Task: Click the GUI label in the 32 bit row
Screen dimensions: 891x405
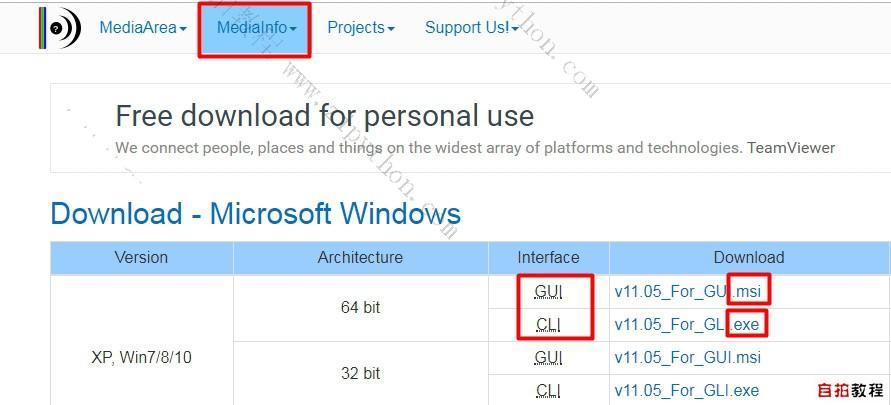Action: coord(548,357)
